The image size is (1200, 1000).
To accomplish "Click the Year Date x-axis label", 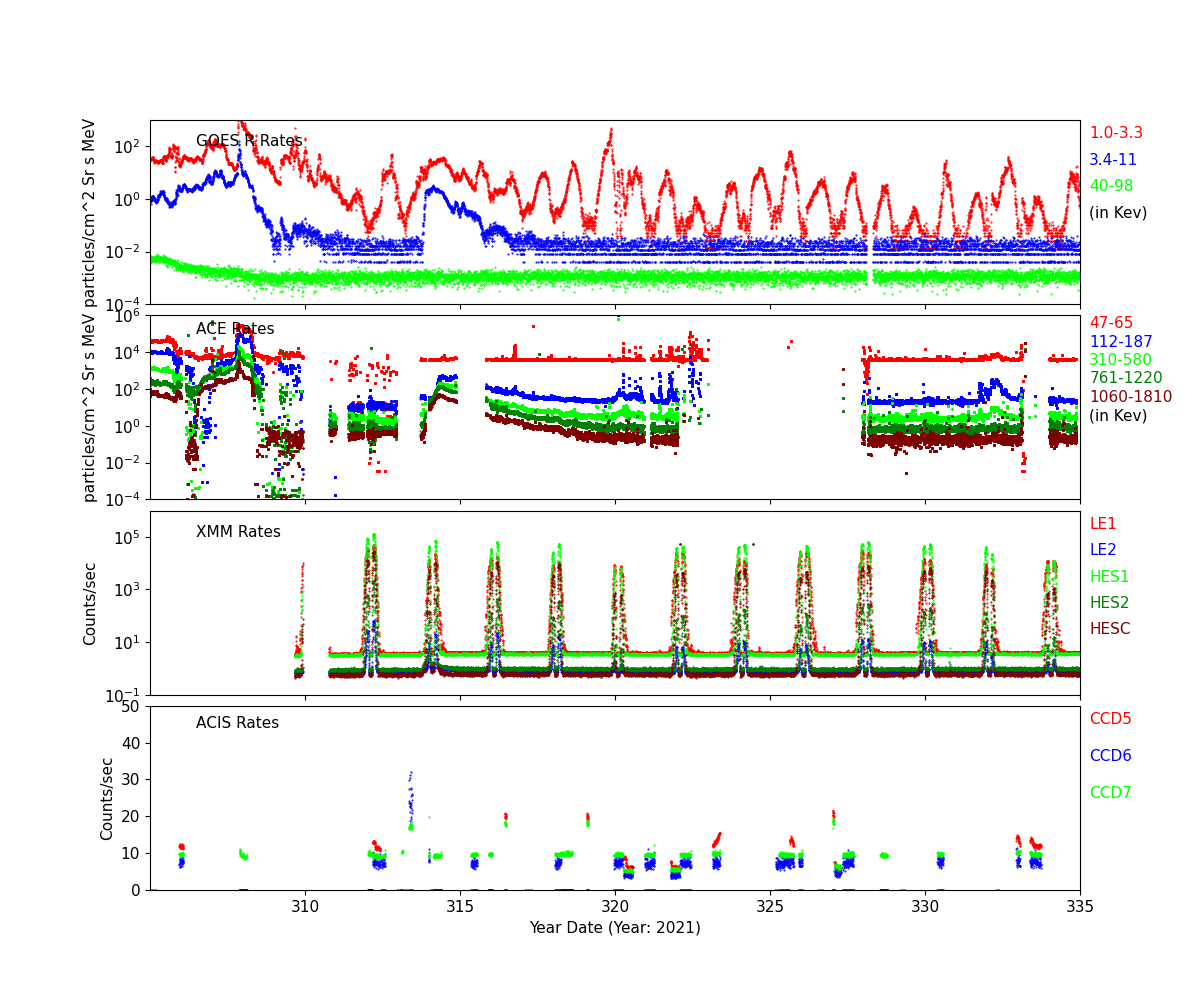I will click(614, 928).
